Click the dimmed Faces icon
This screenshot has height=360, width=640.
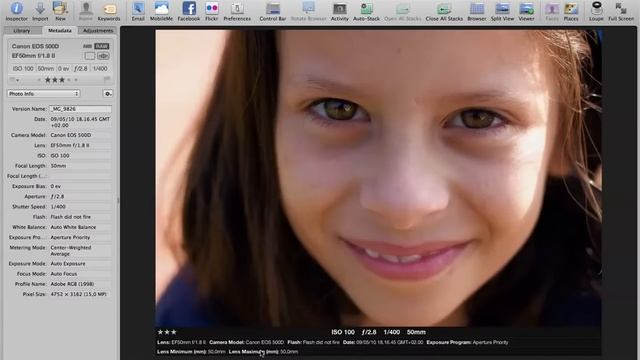[x=552, y=8]
